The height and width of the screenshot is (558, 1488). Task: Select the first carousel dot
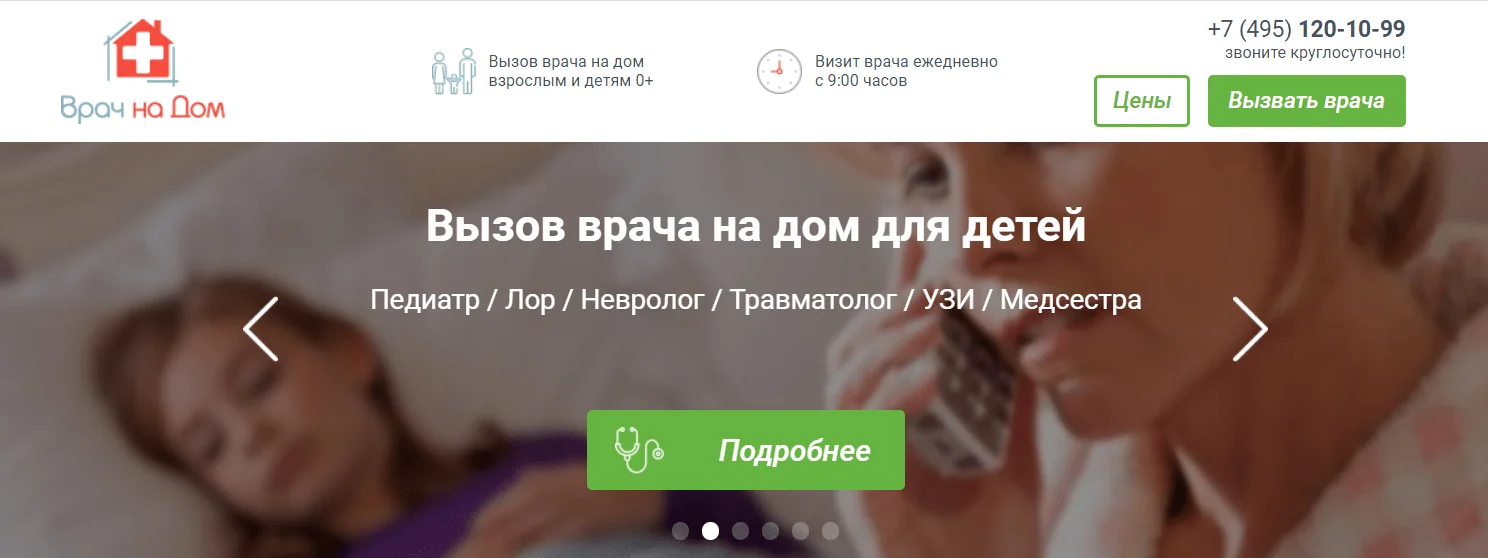(x=680, y=531)
